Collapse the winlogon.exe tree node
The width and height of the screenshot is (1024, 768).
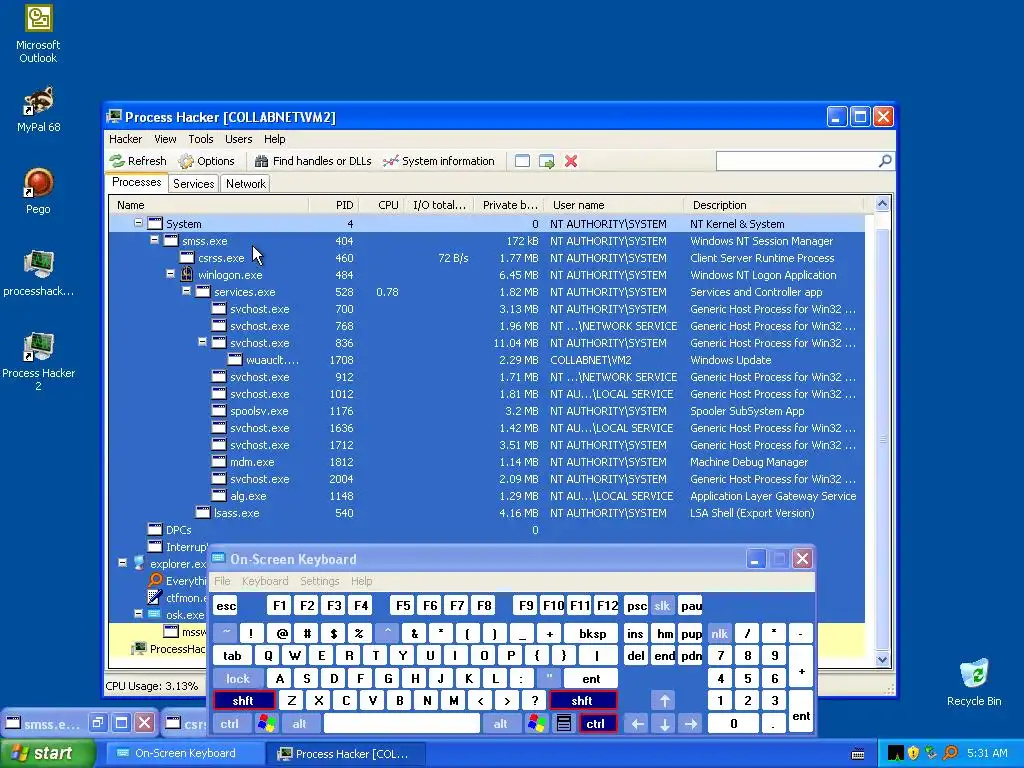click(x=170, y=274)
